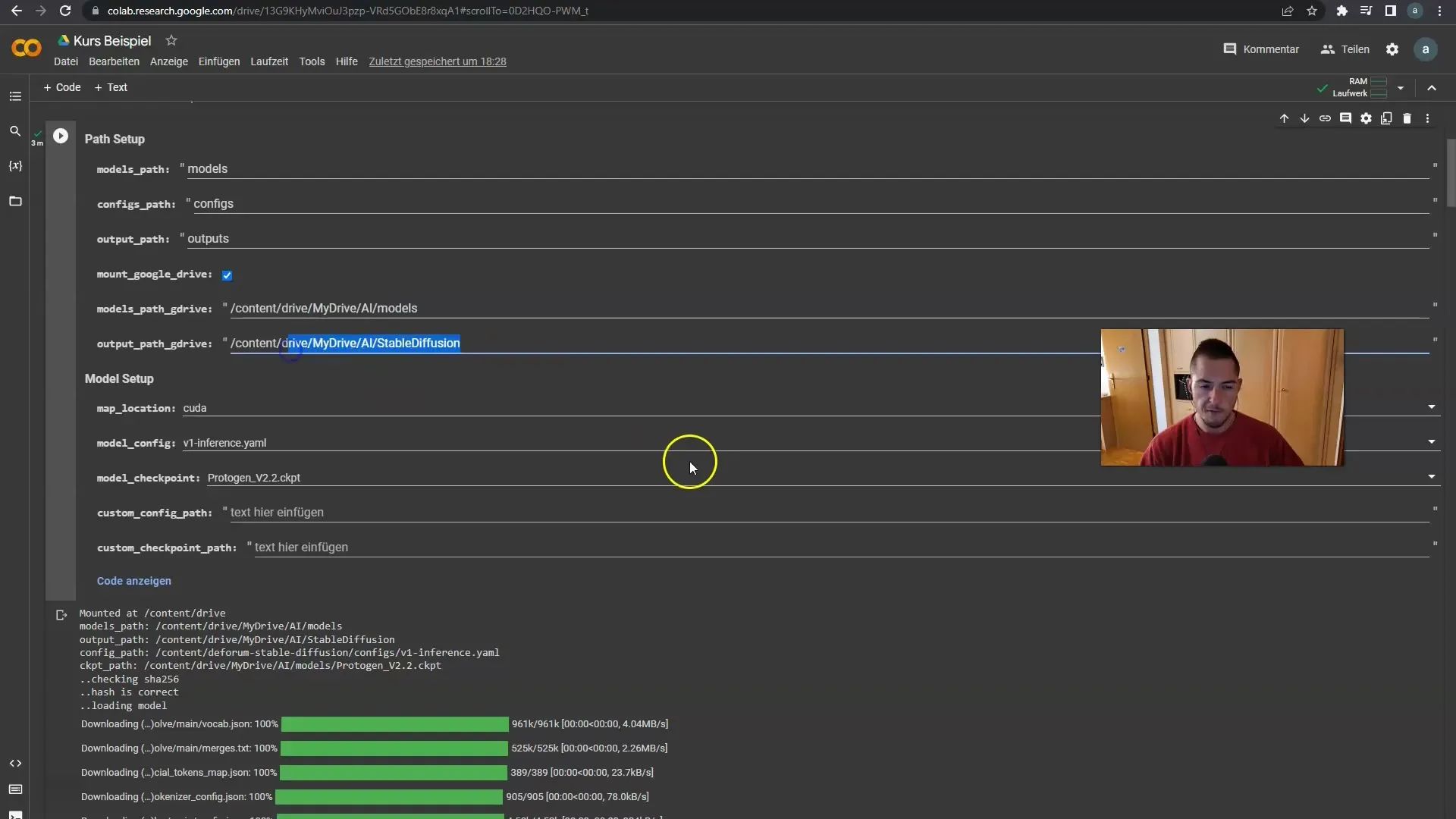Image resolution: width=1456 pixels, height=819 pixels.
Task: Open the command palette icon
Action: [x=15, y=789]
